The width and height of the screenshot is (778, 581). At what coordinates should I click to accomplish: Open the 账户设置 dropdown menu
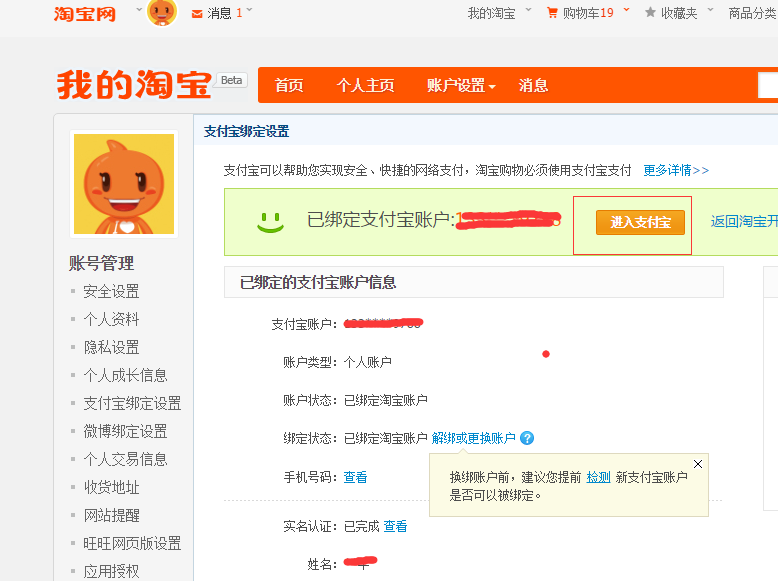point(461,85)
